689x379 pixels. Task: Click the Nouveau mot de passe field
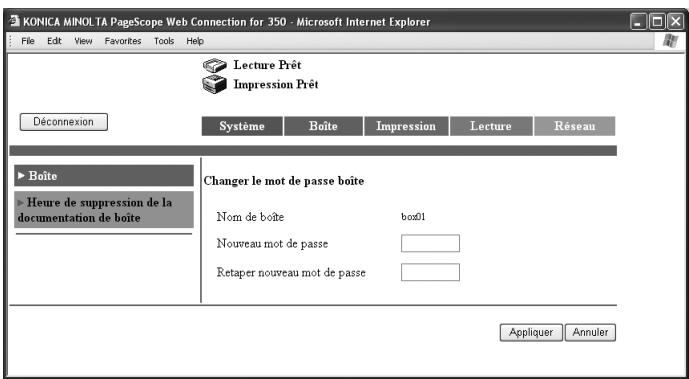430,243
